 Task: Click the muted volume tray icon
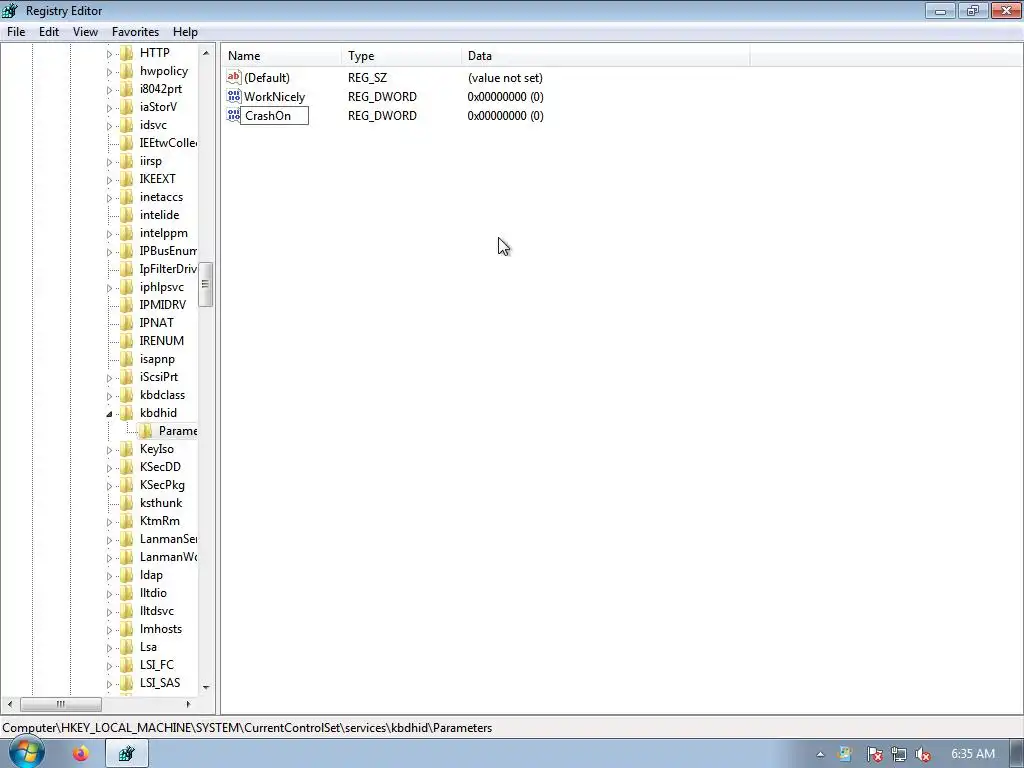(x=923, y=754)
